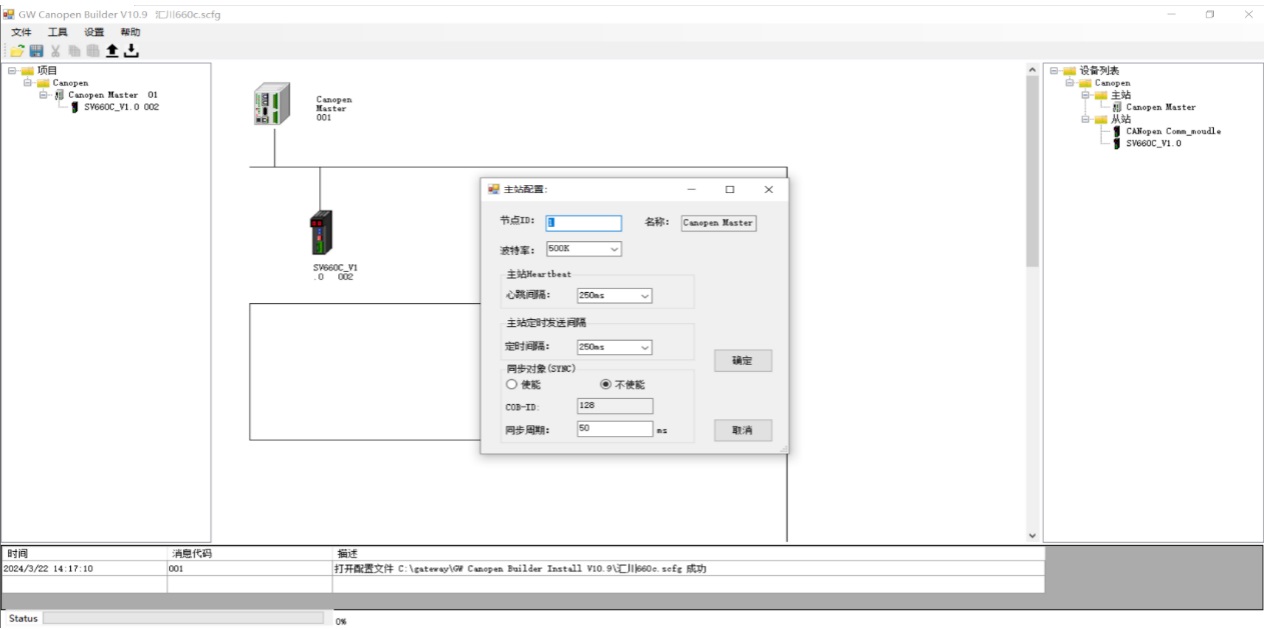Image resolution: width=1265 pixels, height=630 pixels.
Task: Click the 取消 button
Action: [x=742, y=430]
